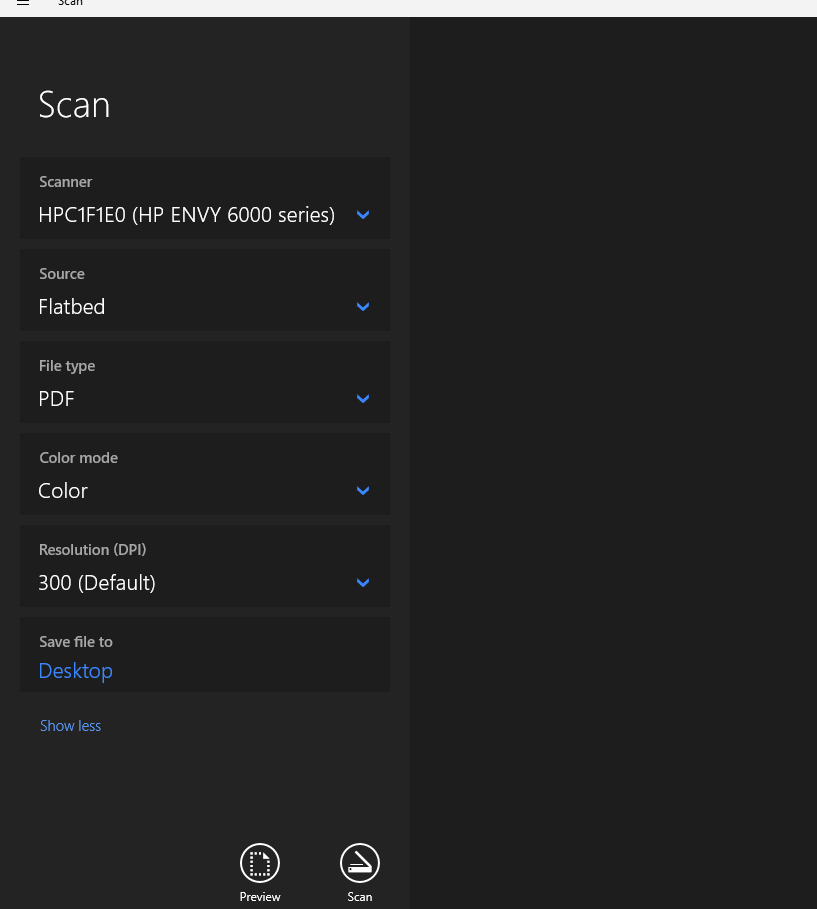Open the hamburger menu at top left

click(x=22, y=4)
